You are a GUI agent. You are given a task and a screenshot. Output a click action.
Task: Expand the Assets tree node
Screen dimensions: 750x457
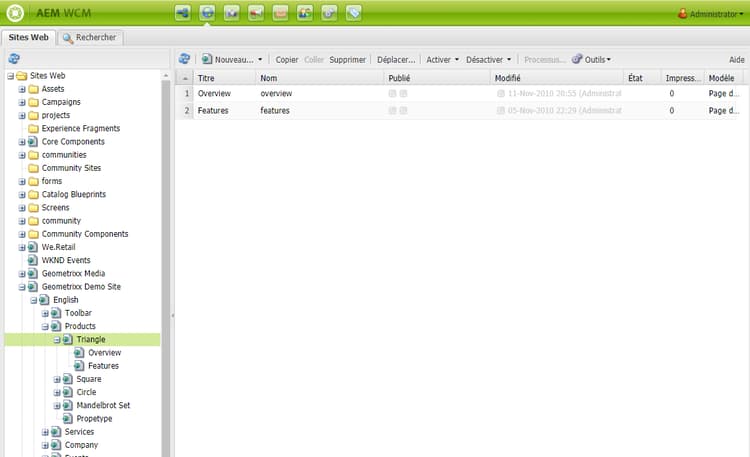(22, 89)
